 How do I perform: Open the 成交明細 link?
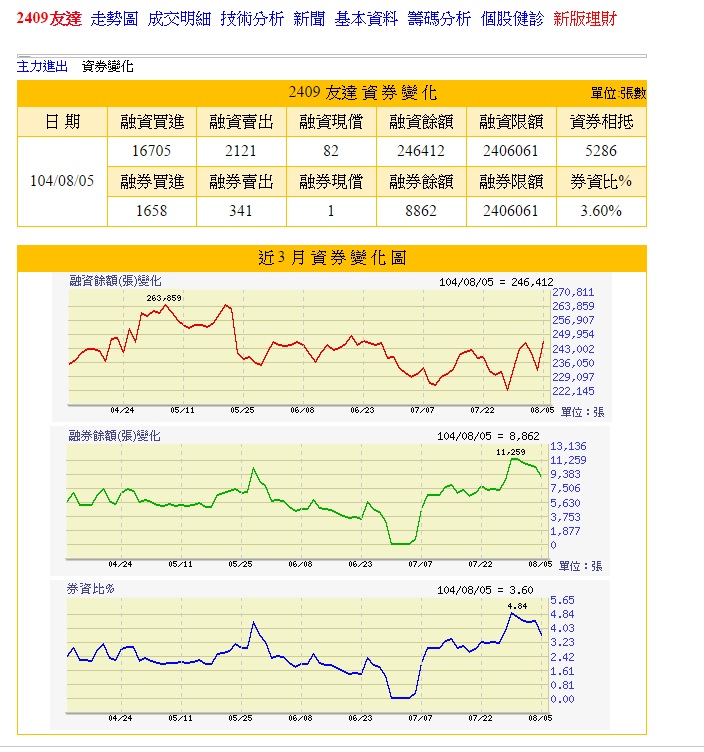179,19
